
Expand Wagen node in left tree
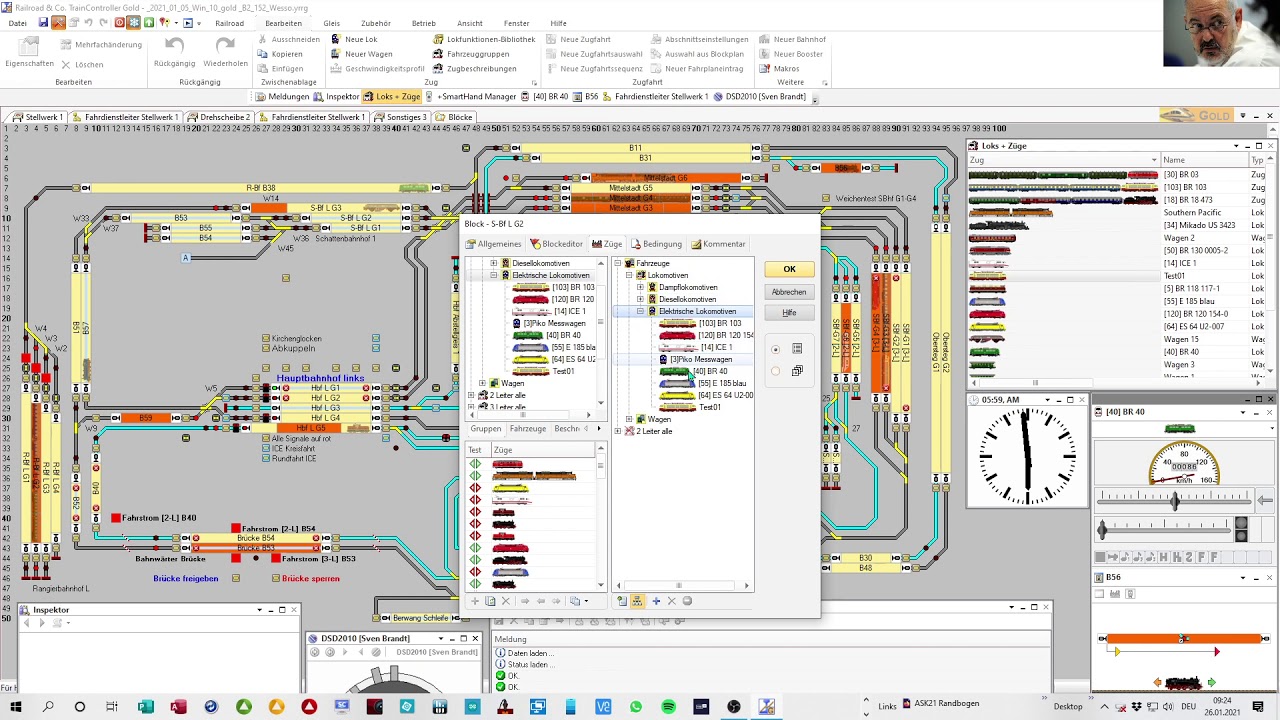tap(482, 383)
